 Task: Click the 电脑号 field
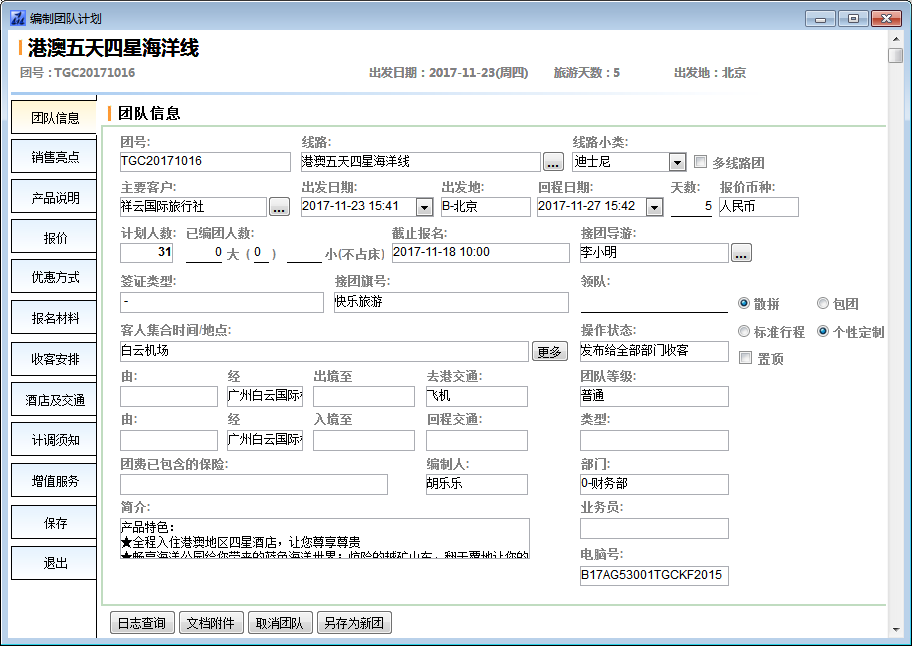click(x=654, y=576)
